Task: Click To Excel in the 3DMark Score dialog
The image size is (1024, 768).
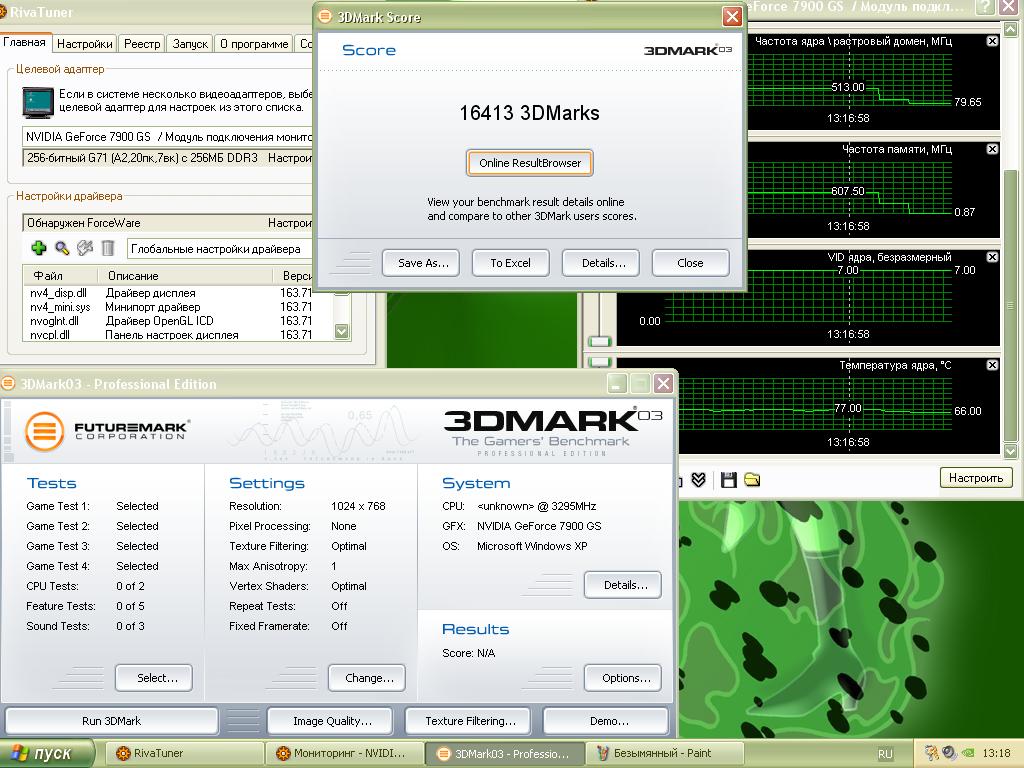Action: coord(511,263)
